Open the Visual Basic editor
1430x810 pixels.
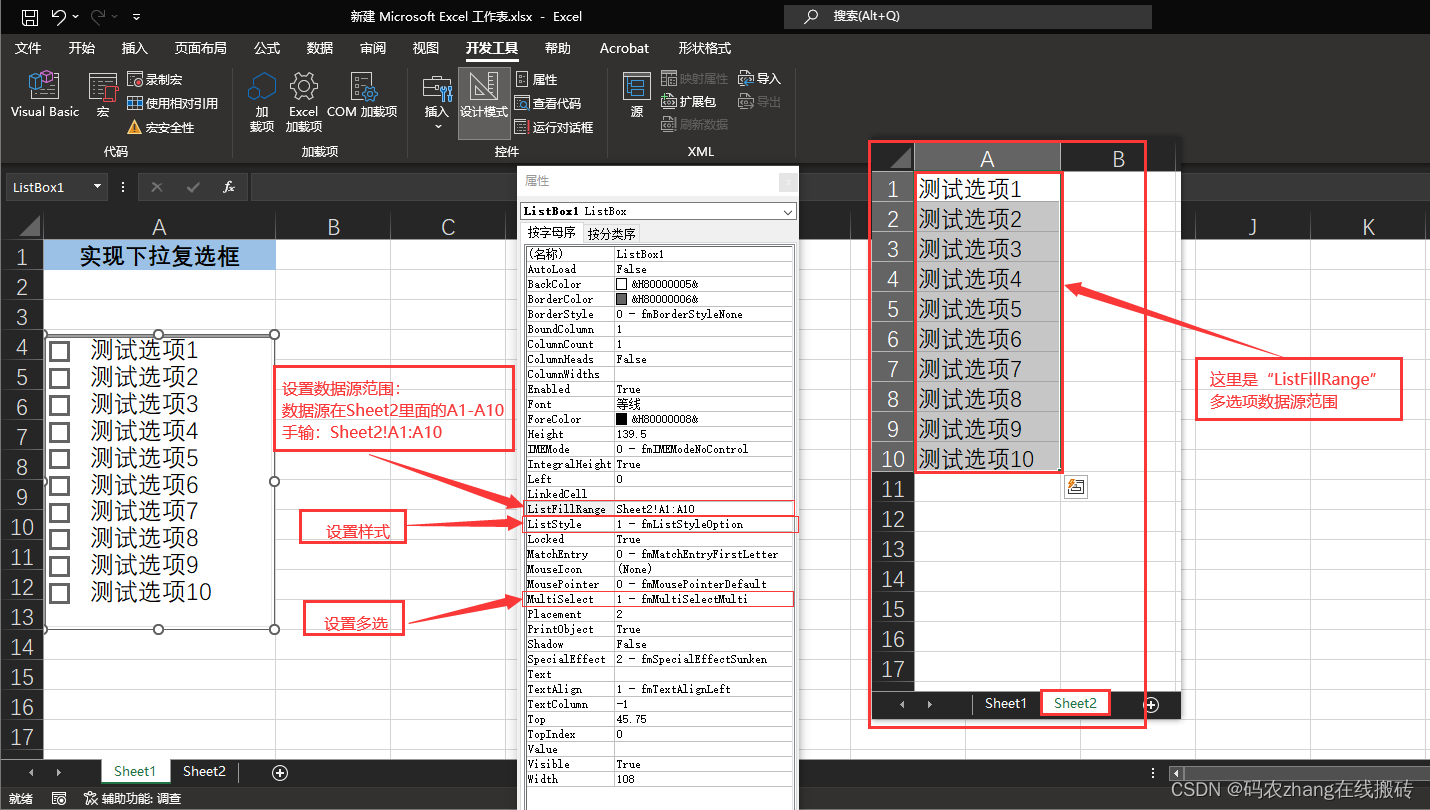(x=44, y=96)
